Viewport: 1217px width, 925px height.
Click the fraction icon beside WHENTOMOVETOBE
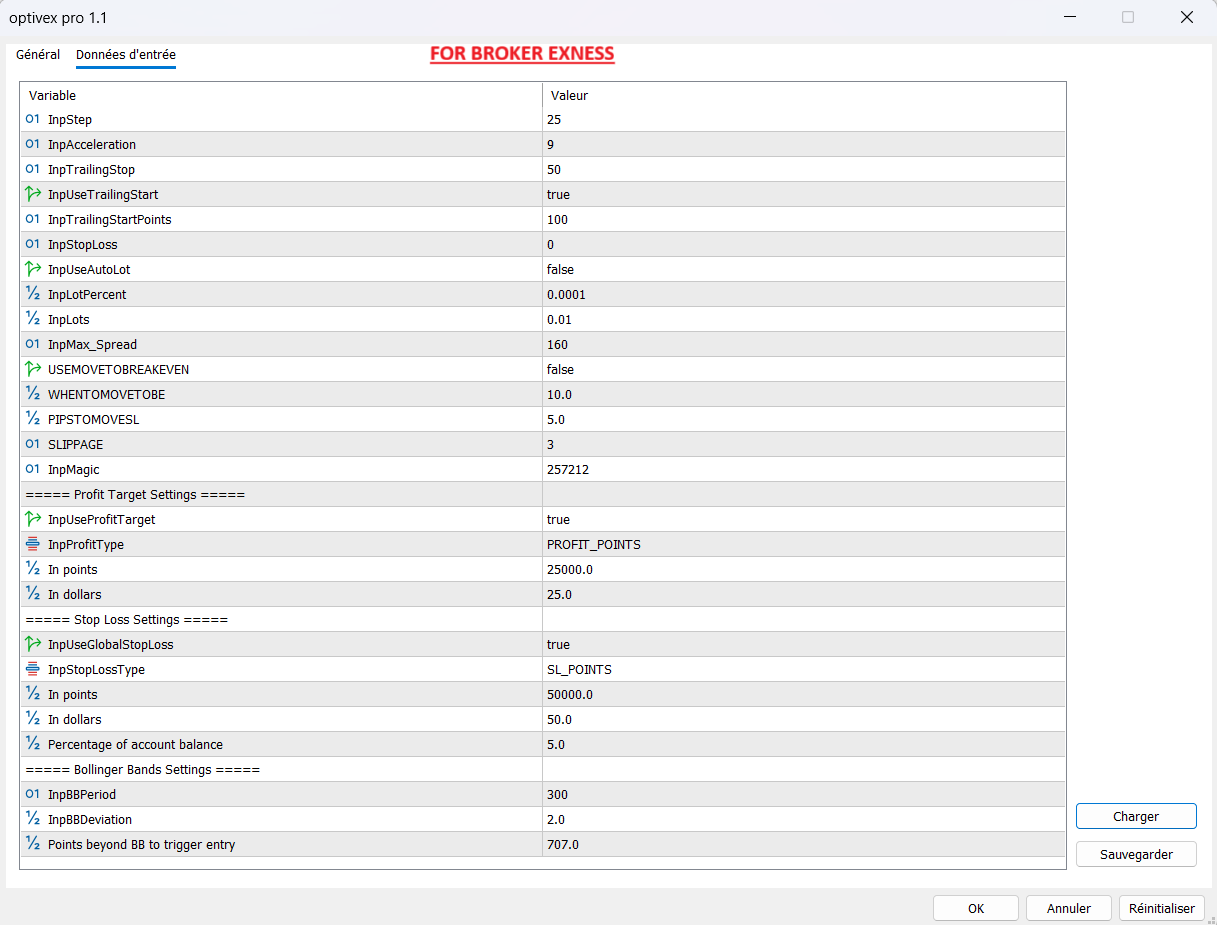[x=32, y=394]
